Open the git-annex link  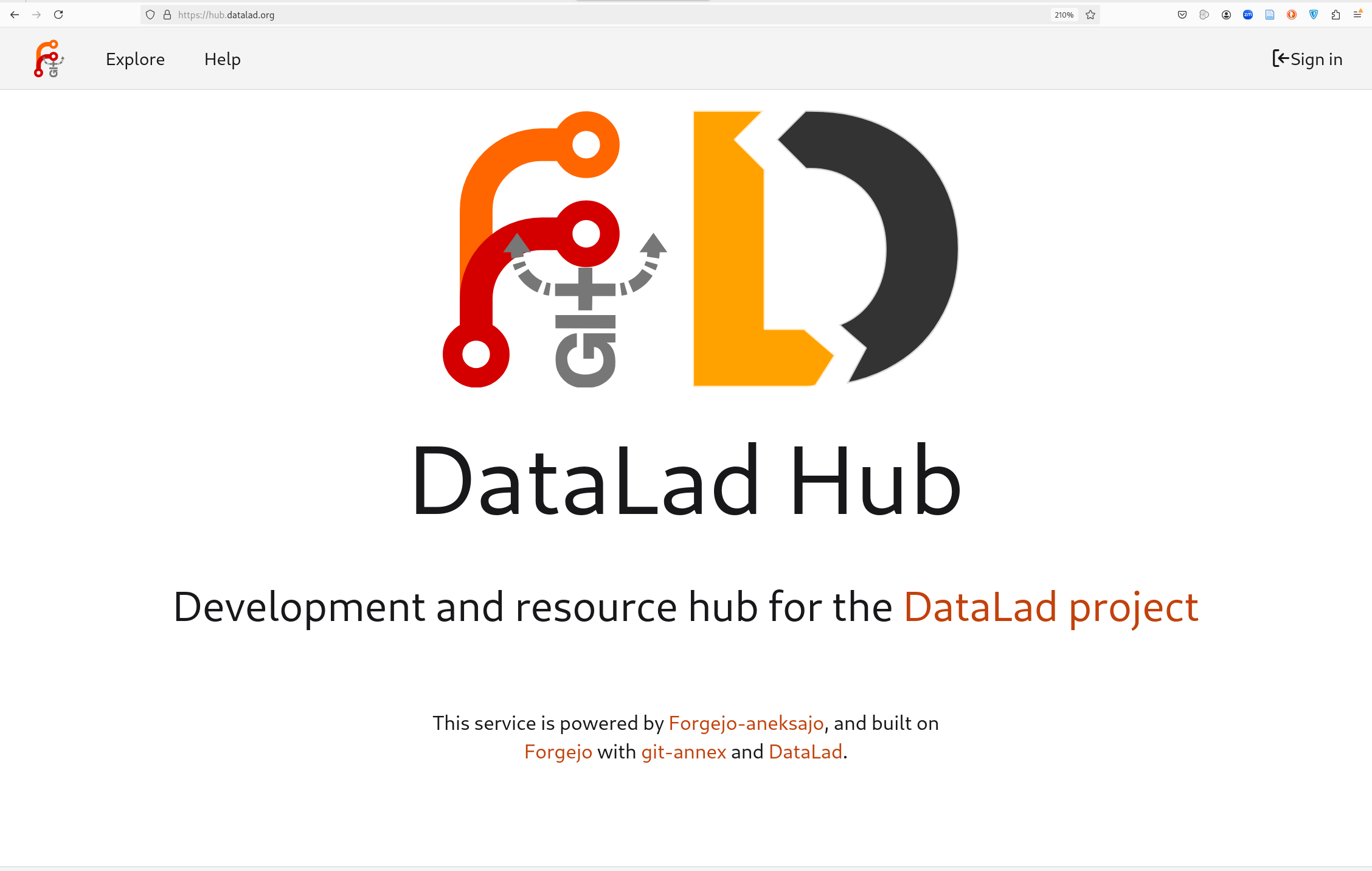(x=684, y=752)
